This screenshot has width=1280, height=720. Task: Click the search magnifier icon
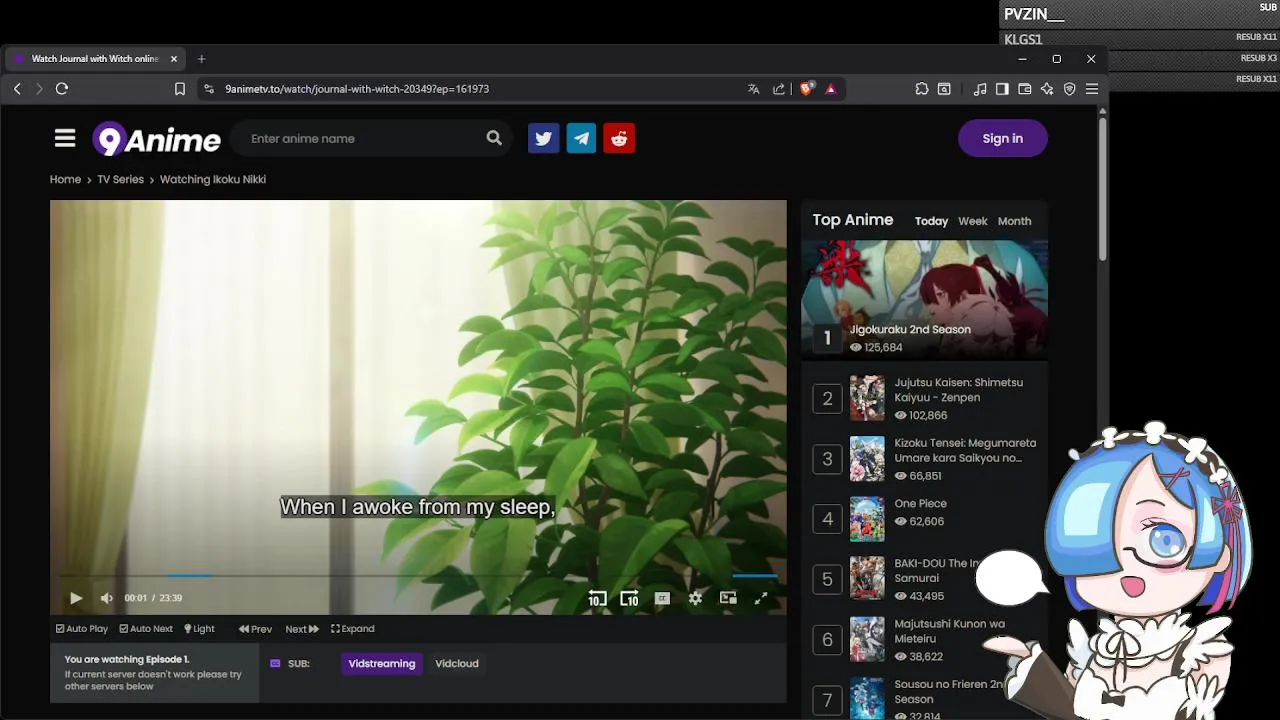click(494, 138)
